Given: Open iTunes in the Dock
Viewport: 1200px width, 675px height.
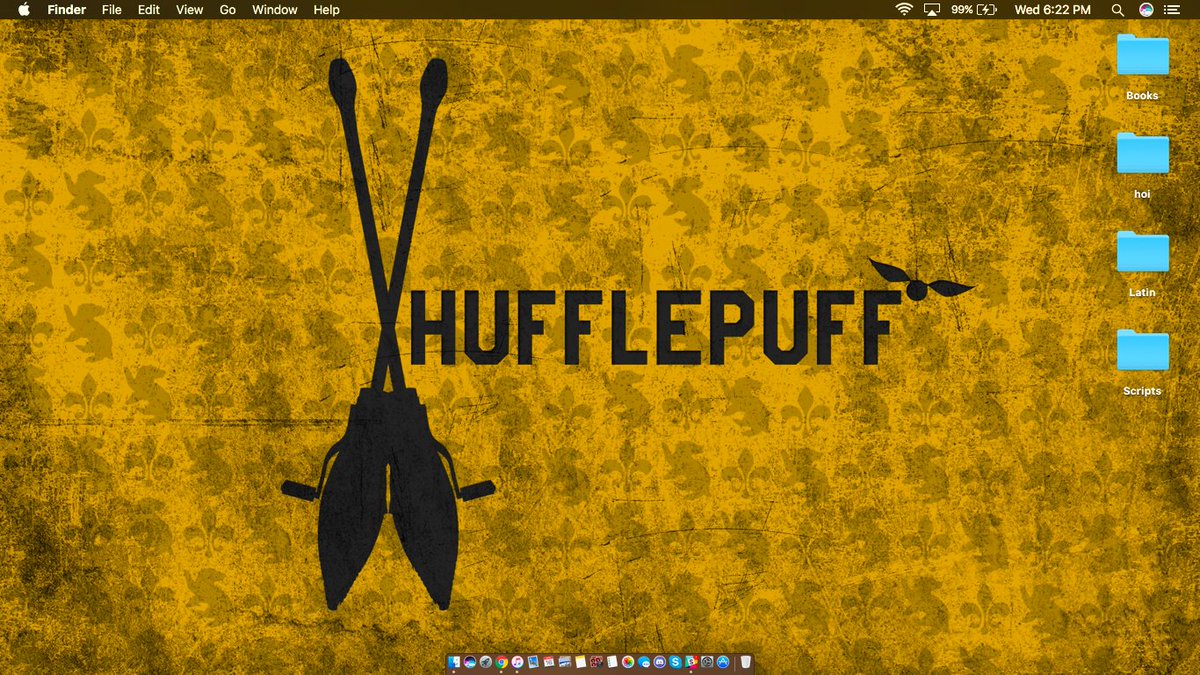Looking at the screenshot, I should [x=517, y=662].
